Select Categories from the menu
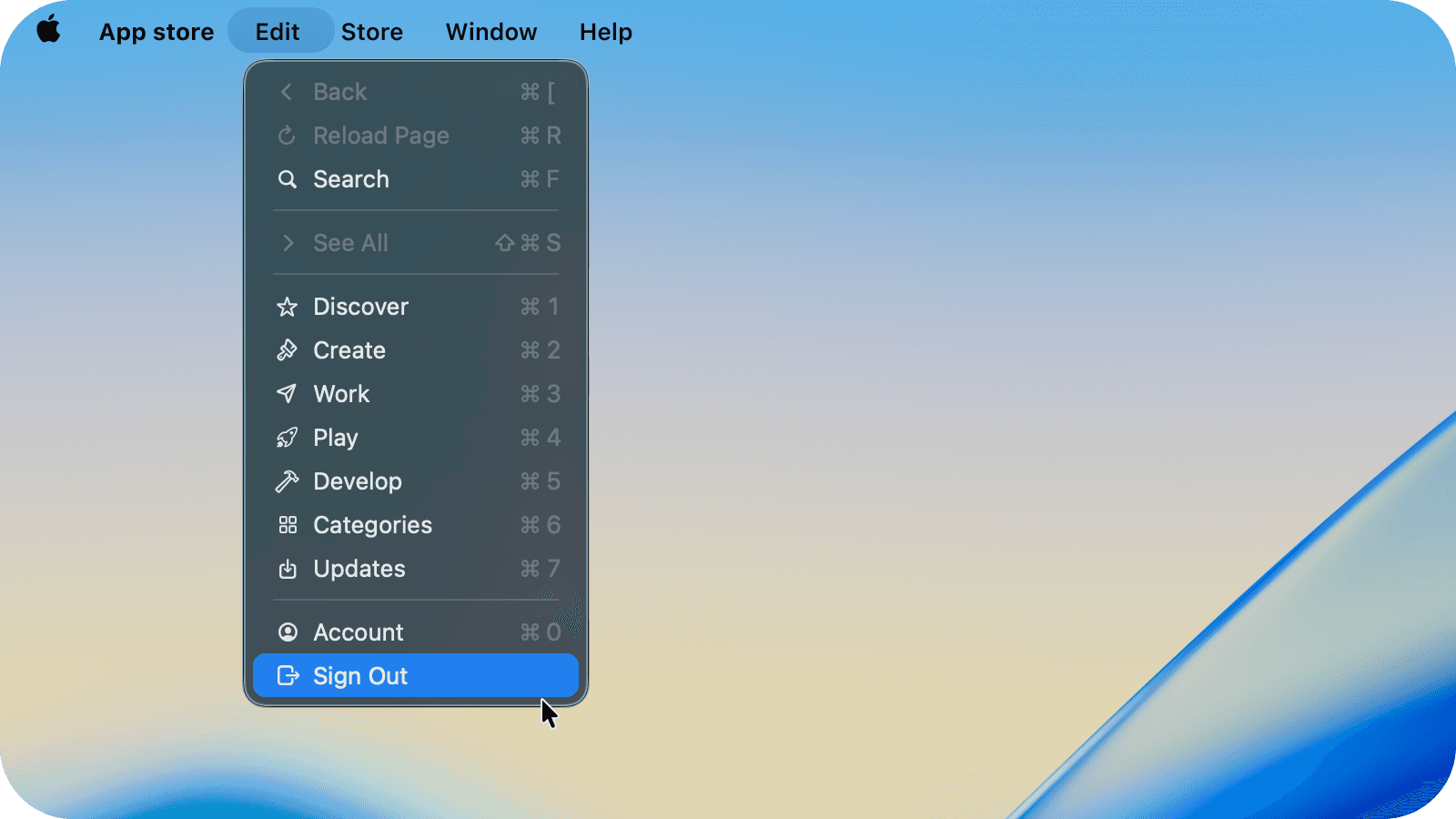The height and width of the screenshot is (819, 1456). (x=416, y=525)
